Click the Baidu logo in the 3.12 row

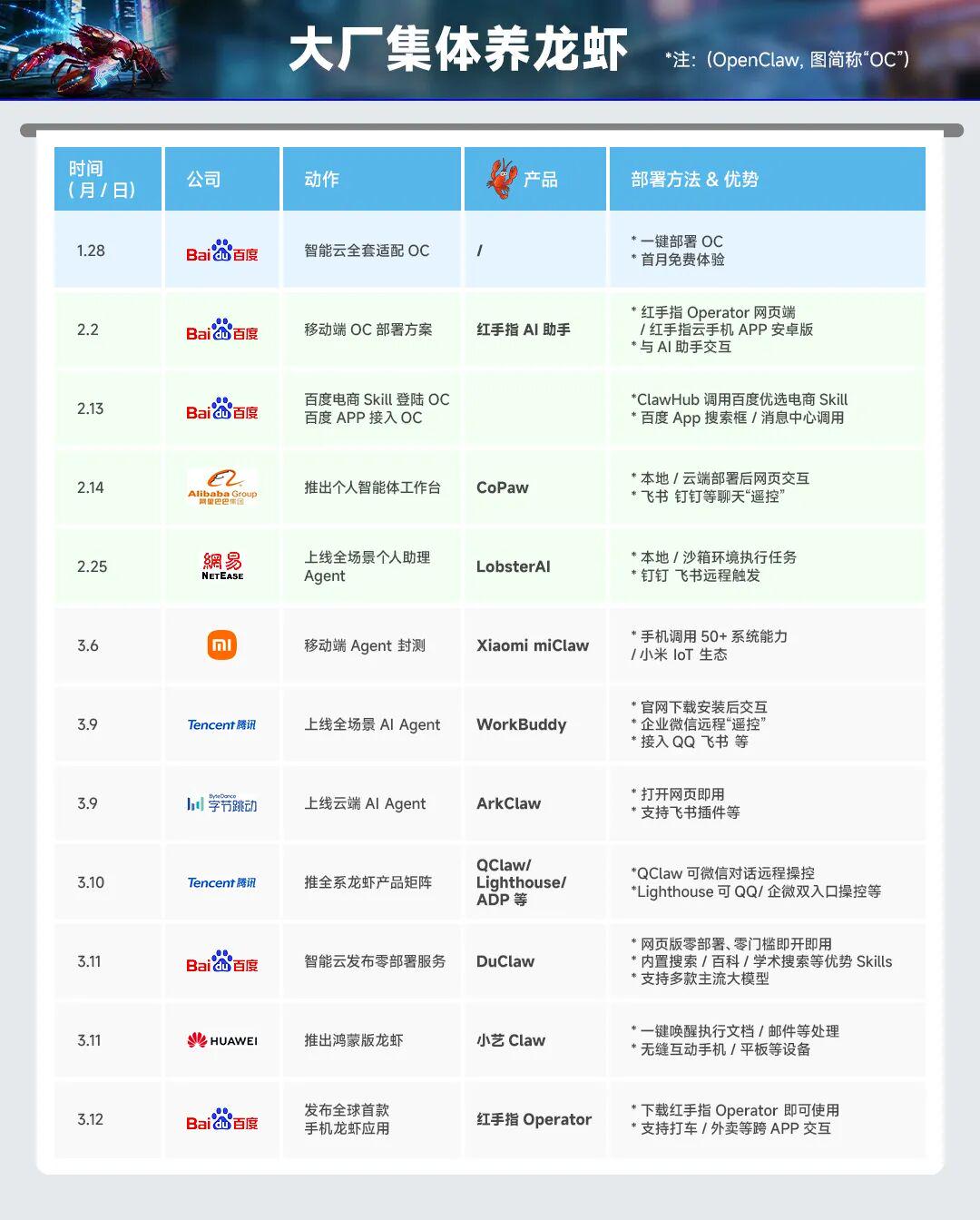pyautogui.click(x=222, y=1120)
